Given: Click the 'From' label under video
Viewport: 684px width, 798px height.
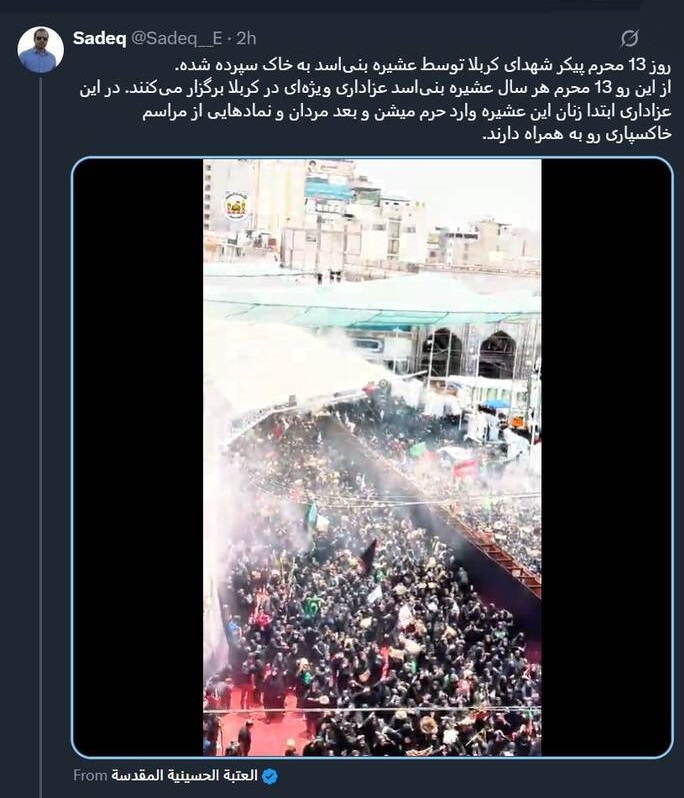Looking at the screenshot, I should (x=90, y=776).
